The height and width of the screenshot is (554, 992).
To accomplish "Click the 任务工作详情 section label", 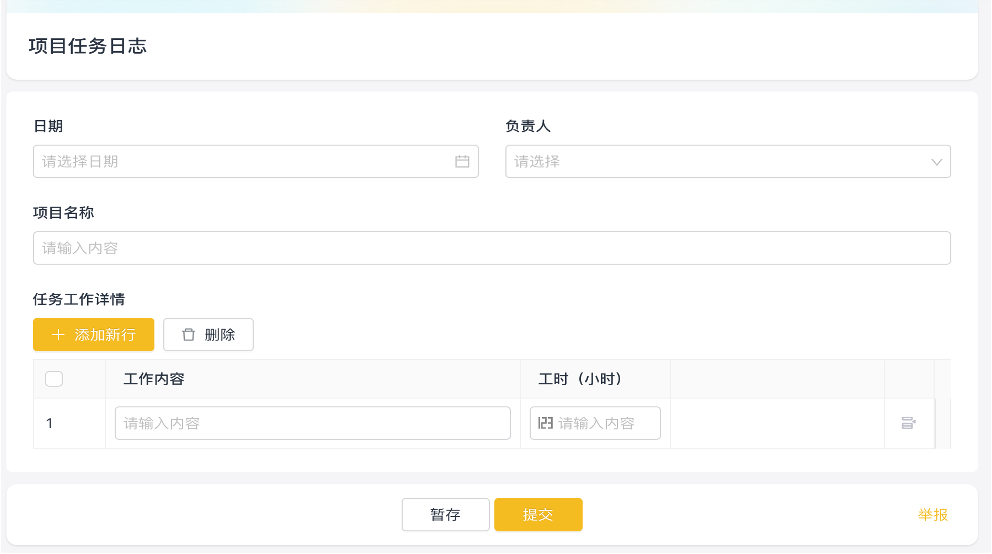I will [x=79, y=298].
